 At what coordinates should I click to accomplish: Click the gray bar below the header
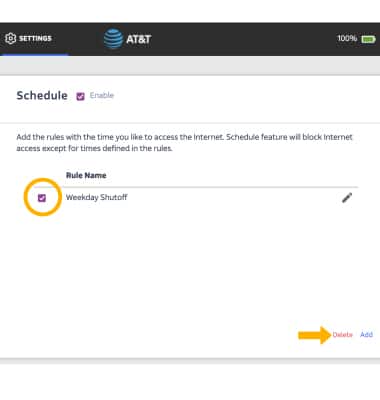click(190, 66)
